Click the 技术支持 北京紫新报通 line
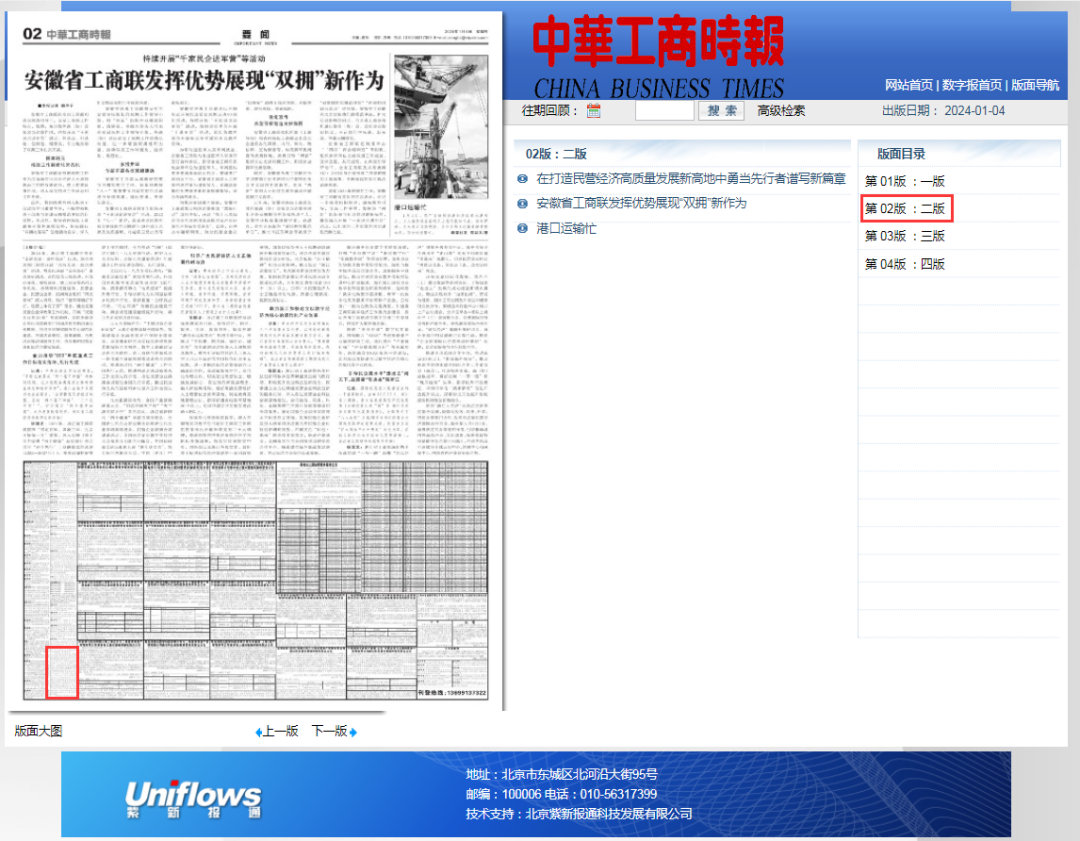 pos(579,813)
